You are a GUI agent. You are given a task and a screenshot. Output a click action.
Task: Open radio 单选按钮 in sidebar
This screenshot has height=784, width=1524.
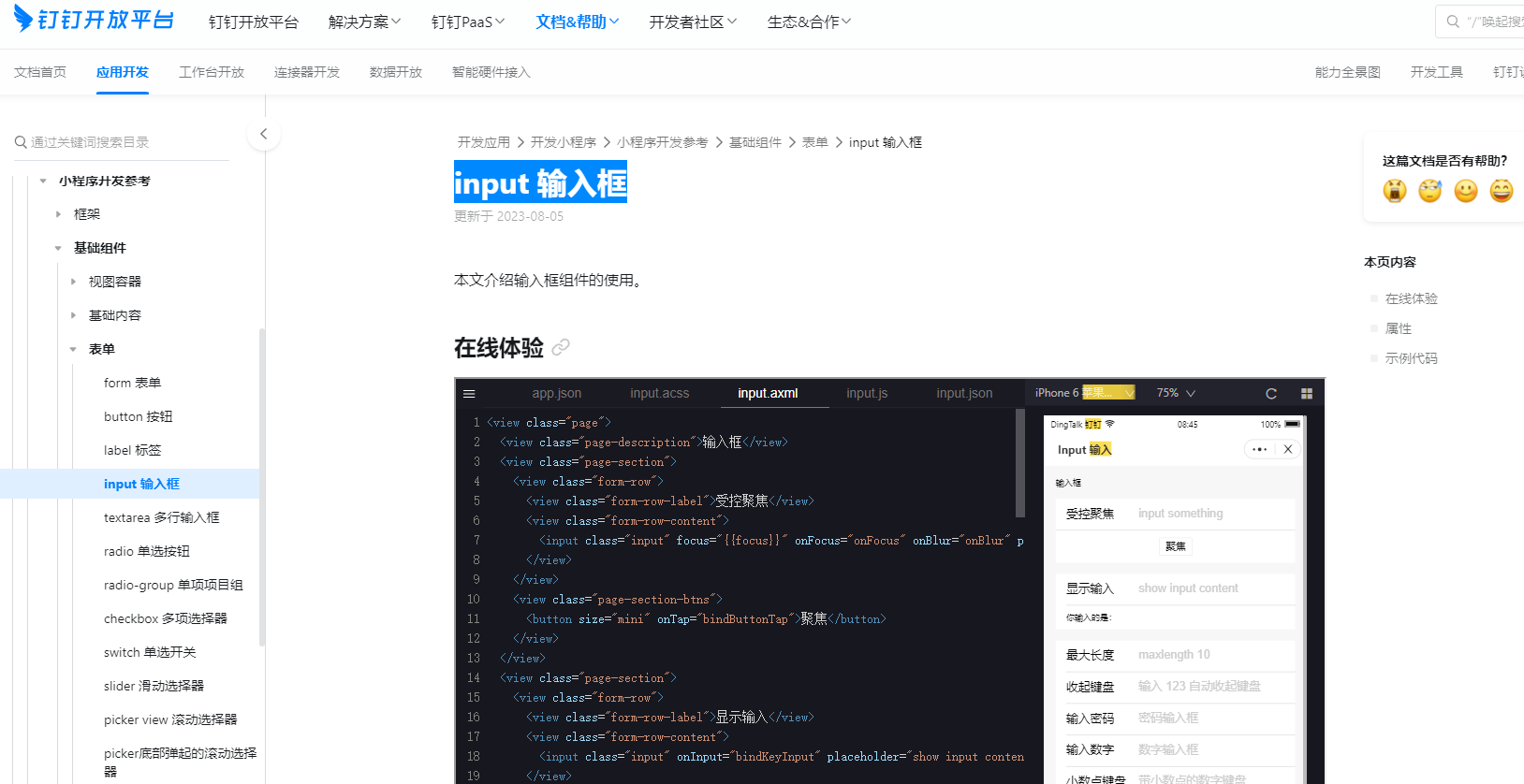click(x=147, y=551)
